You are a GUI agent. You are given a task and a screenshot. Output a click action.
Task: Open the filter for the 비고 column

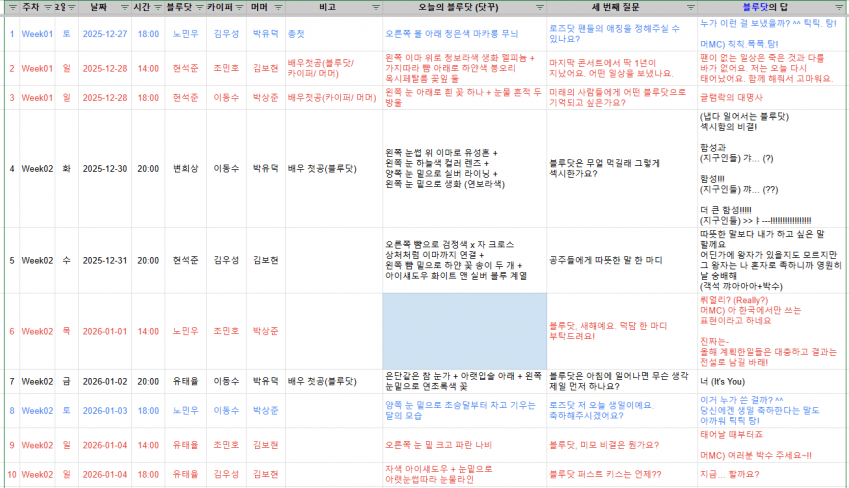pos(376,8)
